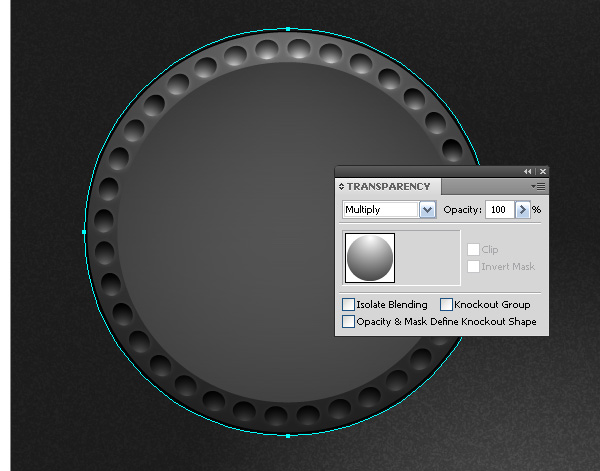Toggle the Clip checkbox

pos(473,249)
